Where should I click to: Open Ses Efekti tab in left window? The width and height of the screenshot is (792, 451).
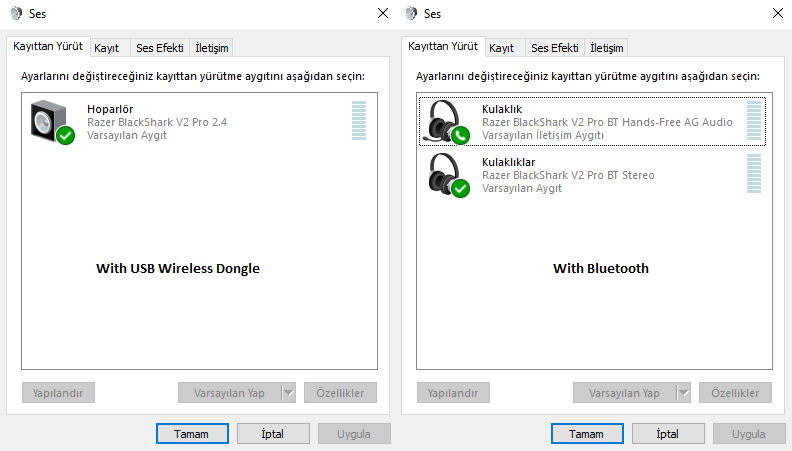160,48
